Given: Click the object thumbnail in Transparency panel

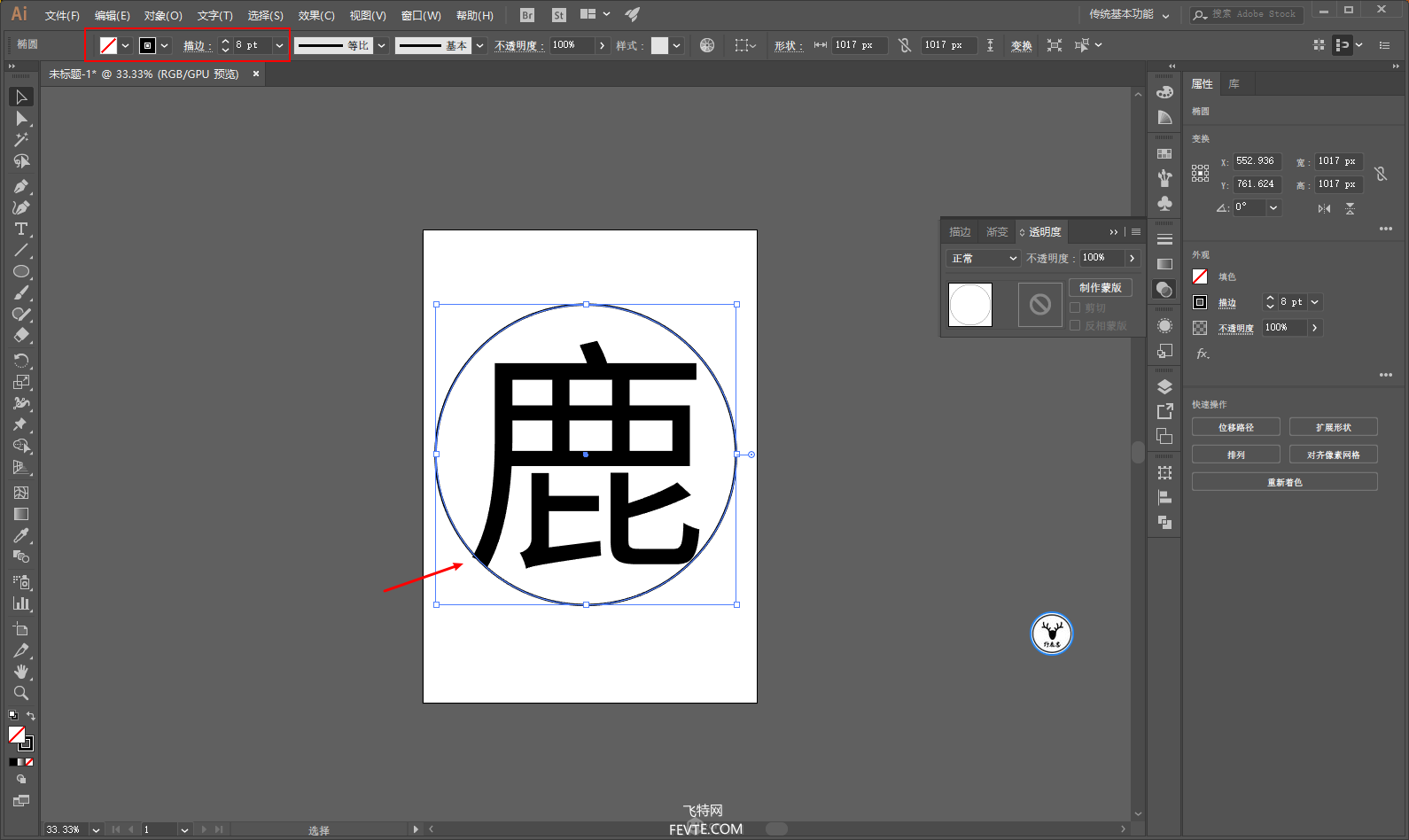Looking at the screenshot, I should (970, 305).
